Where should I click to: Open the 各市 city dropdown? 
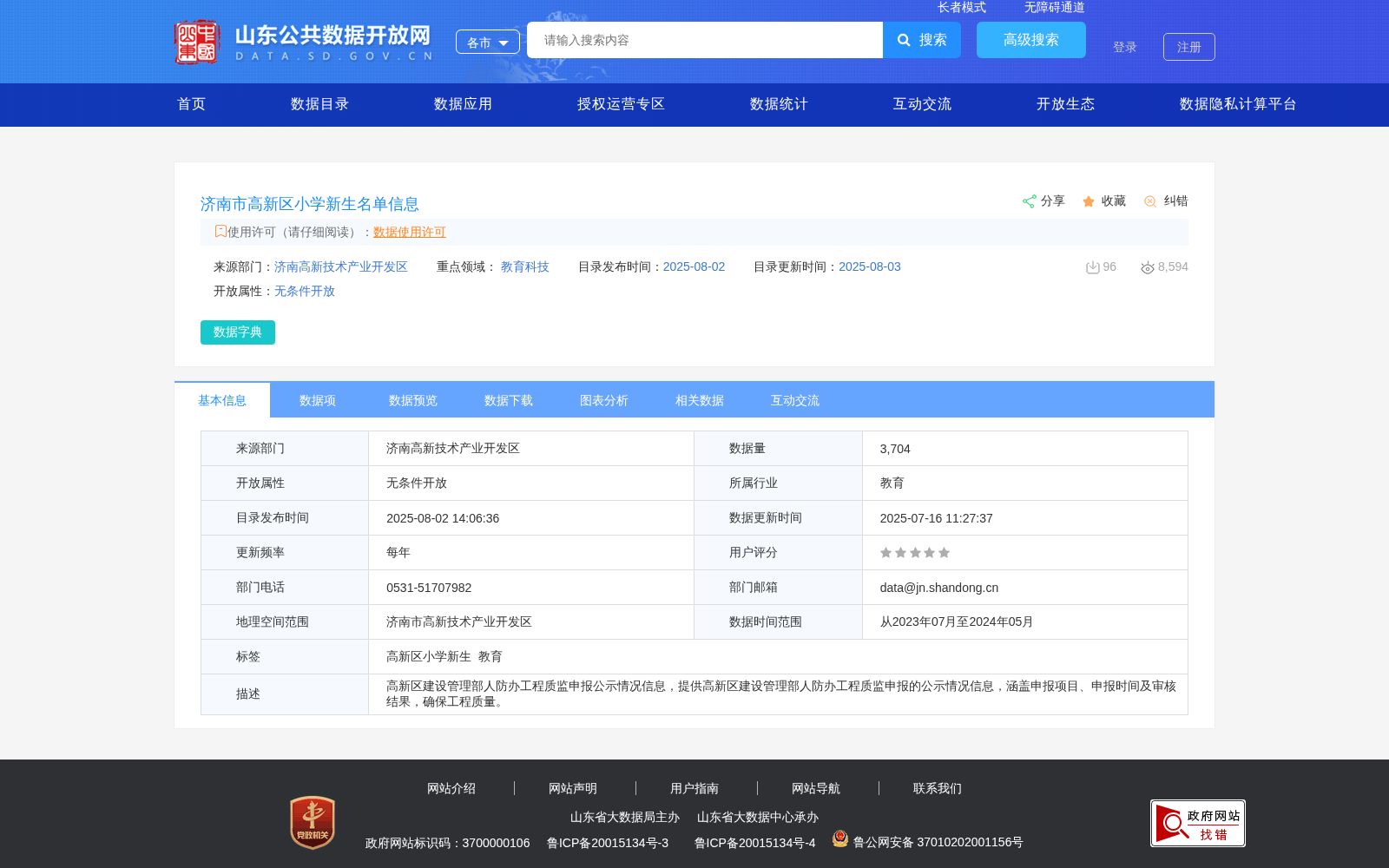point(488,42)
